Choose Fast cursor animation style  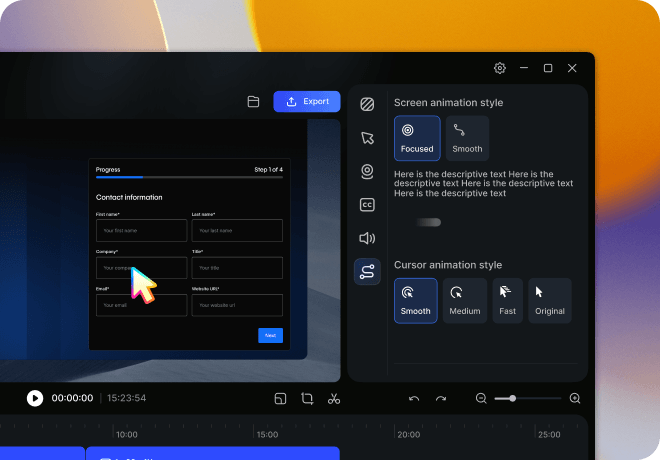pos(507,300)
